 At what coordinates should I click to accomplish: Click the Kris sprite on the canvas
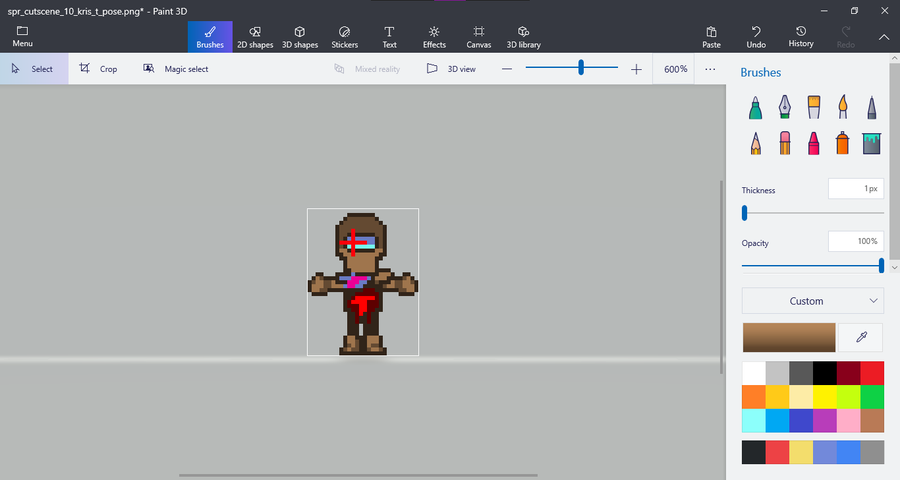pyautogui.click(x=363, y=284)
